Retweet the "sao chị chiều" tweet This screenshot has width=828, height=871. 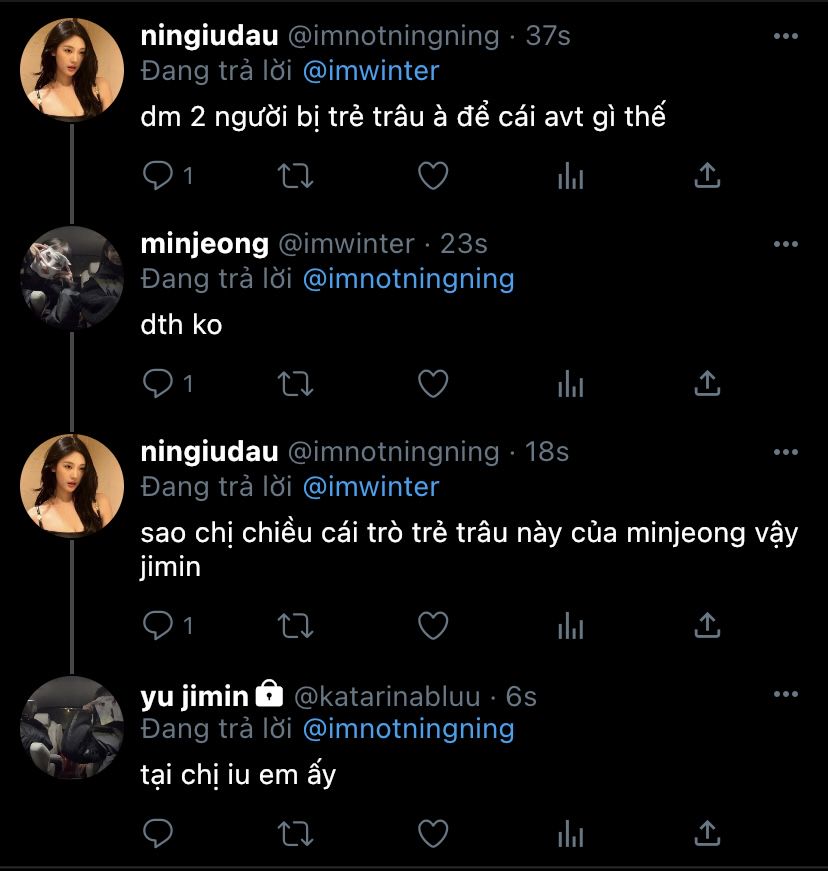pyautogui.click(x=294, y=626)
